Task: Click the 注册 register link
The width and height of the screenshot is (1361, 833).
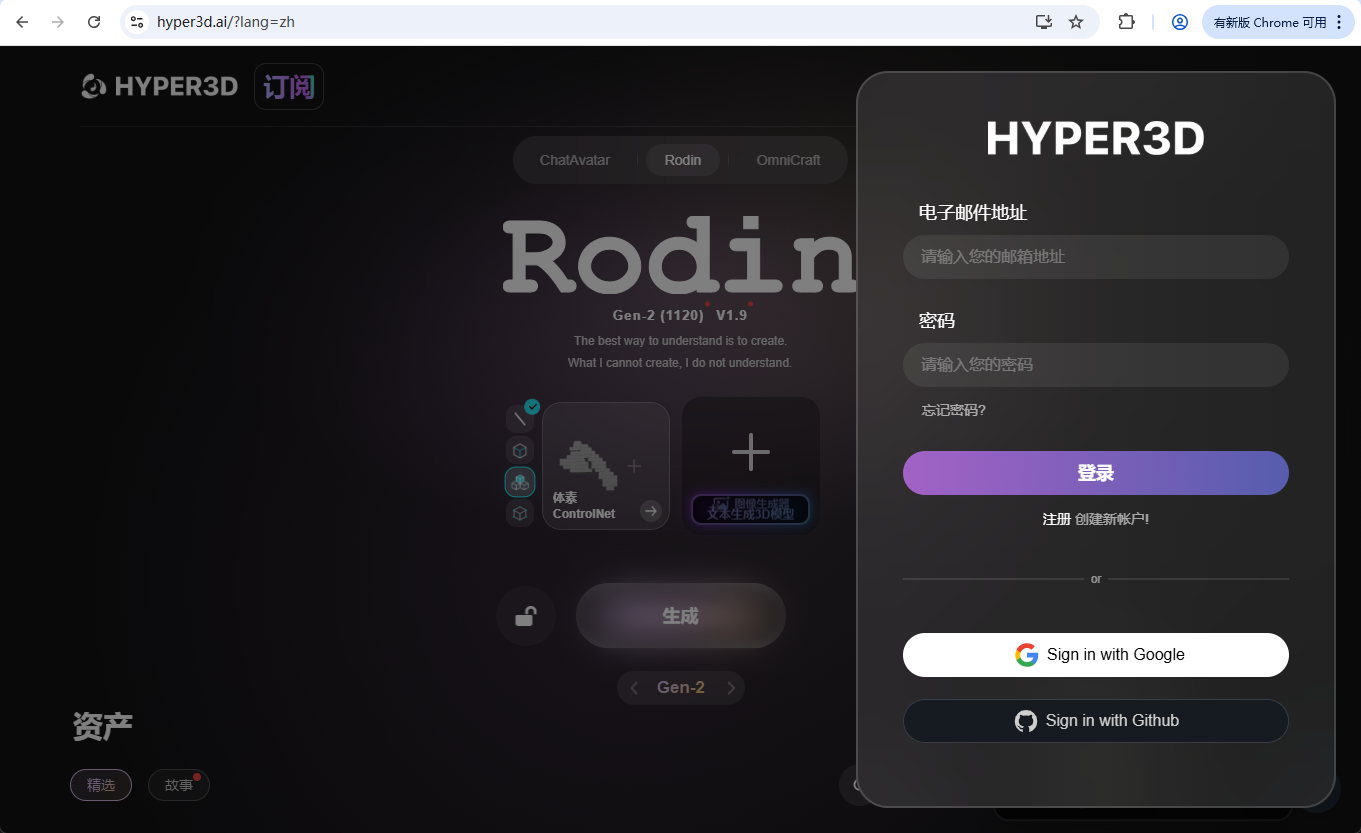Action: tap(1056, 519)
